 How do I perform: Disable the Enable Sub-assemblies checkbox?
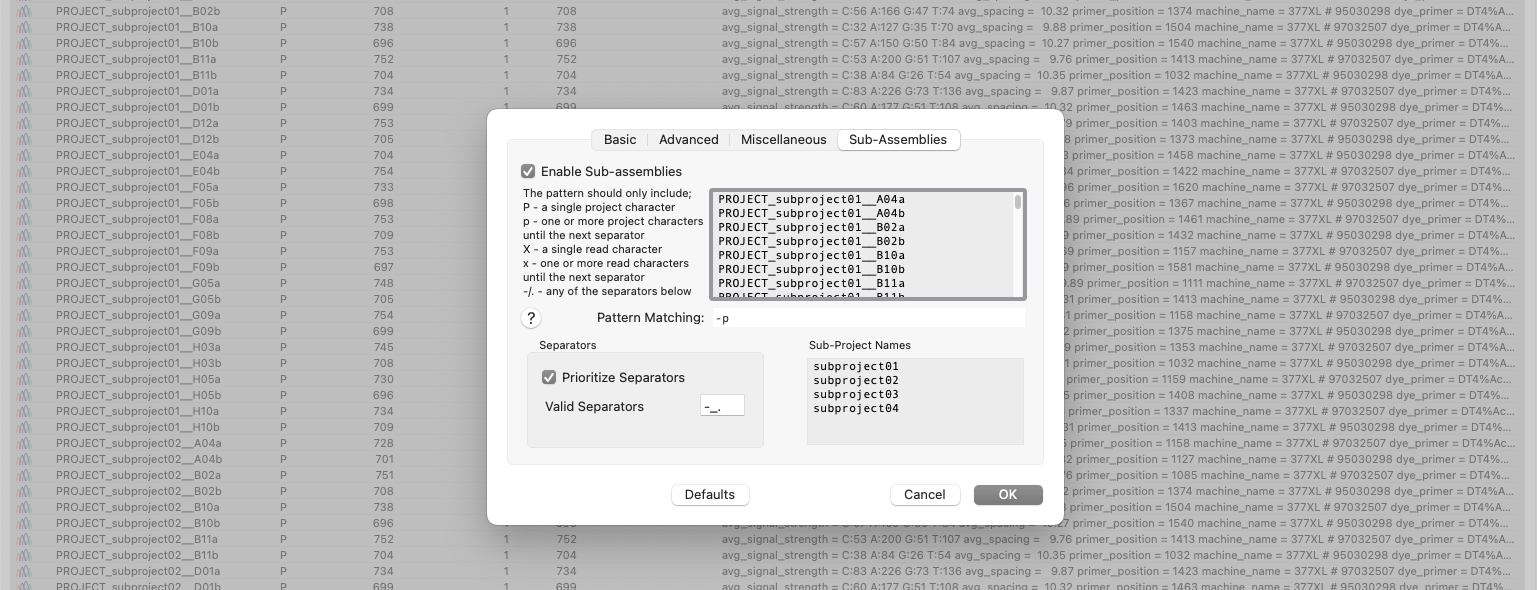tap(529, 171)
